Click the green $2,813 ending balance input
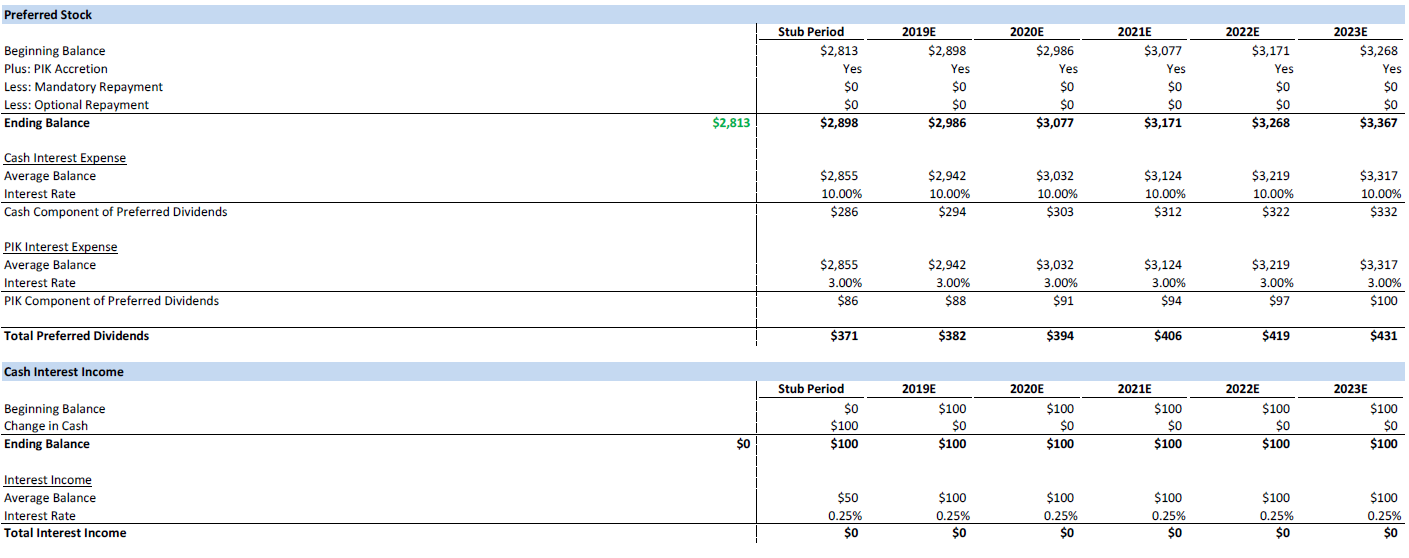Screen dimensions: 1409x558 731,123
